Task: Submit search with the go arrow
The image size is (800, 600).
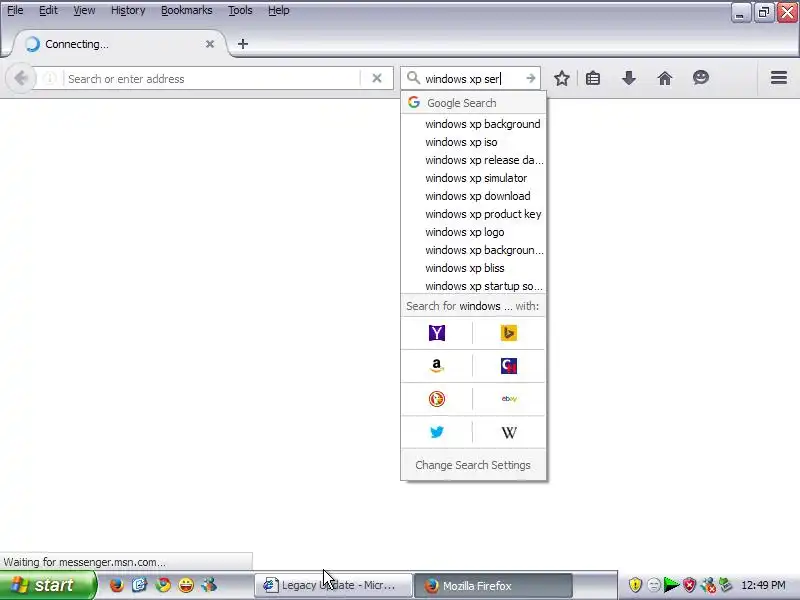Action: [531, 79]
